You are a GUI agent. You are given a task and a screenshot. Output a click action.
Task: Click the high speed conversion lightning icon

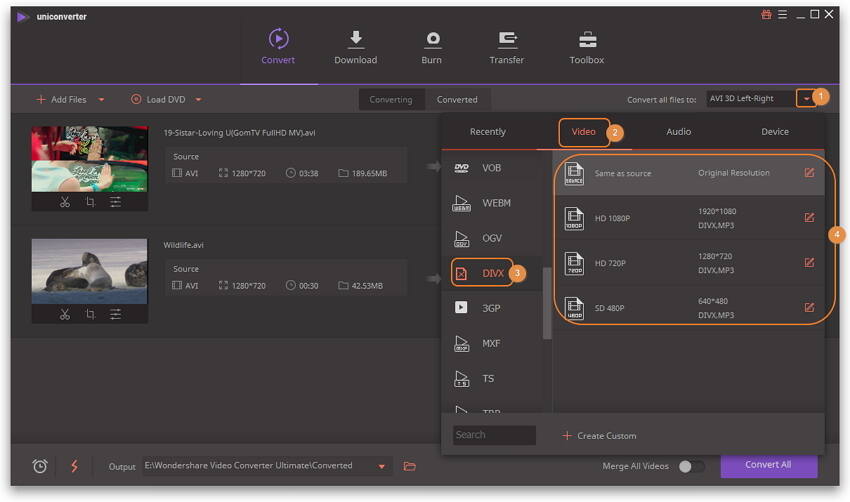[x=74, y=466]
